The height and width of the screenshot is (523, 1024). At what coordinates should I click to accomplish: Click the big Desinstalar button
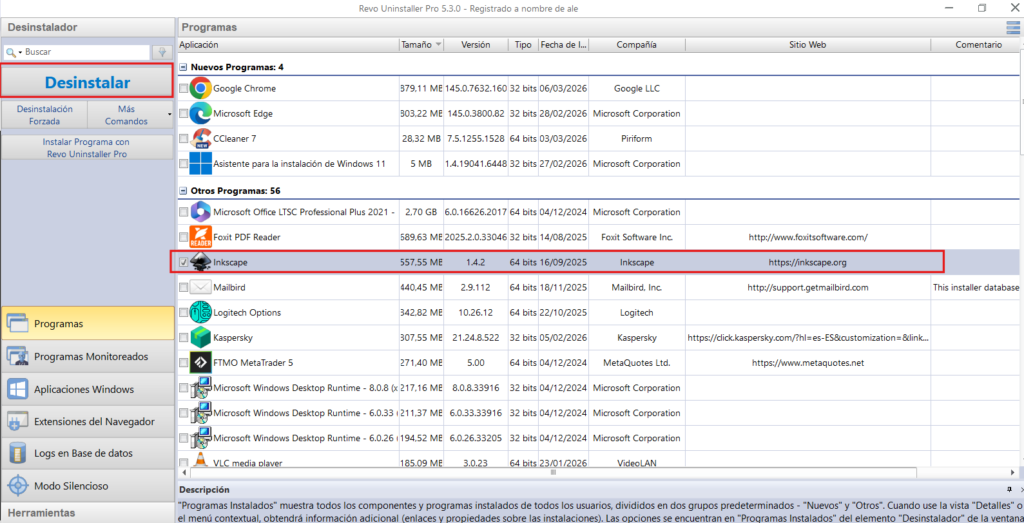(87, 82)
